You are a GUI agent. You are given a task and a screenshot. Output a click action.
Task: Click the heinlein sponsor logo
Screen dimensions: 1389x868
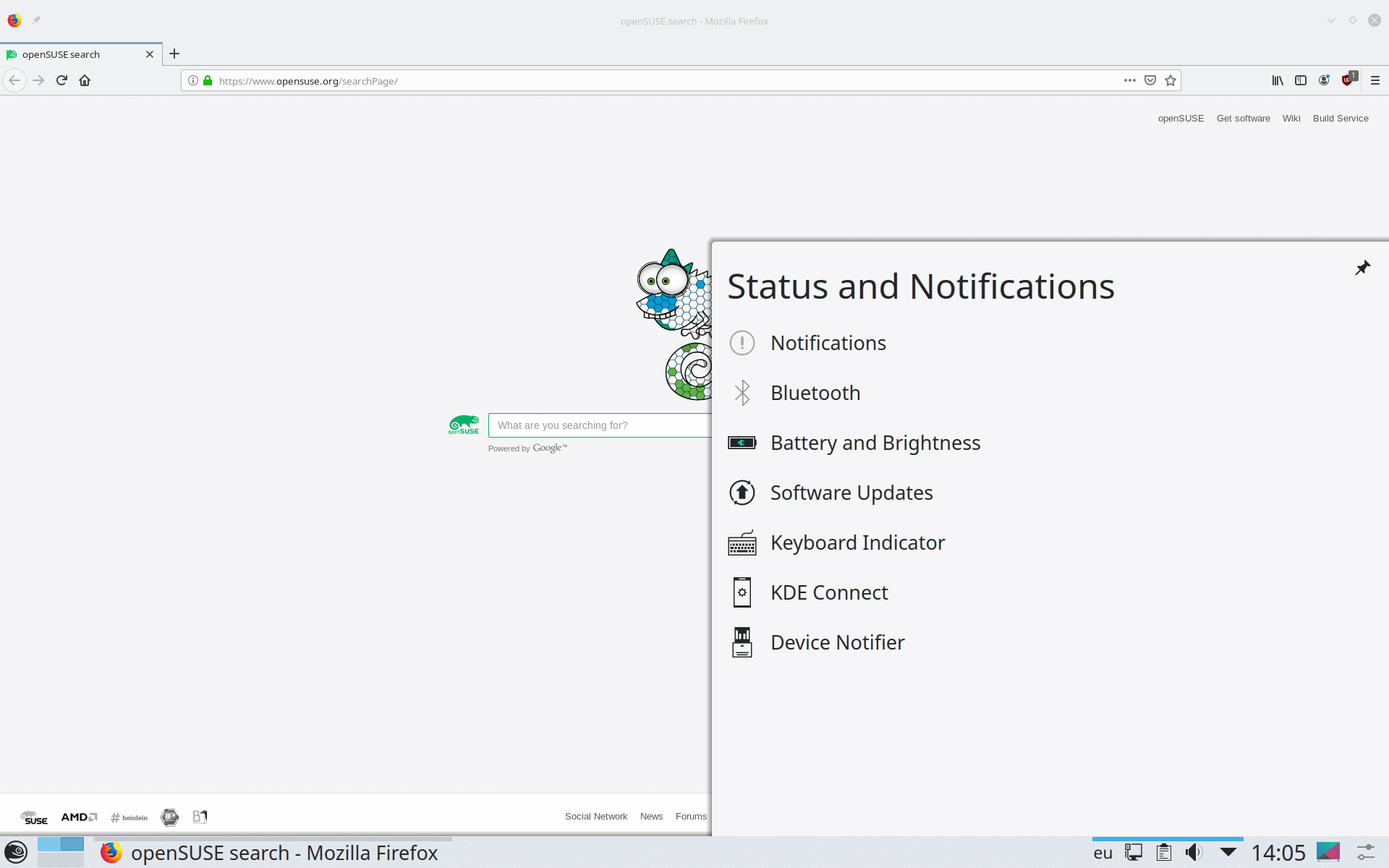[x=129, y=817]
